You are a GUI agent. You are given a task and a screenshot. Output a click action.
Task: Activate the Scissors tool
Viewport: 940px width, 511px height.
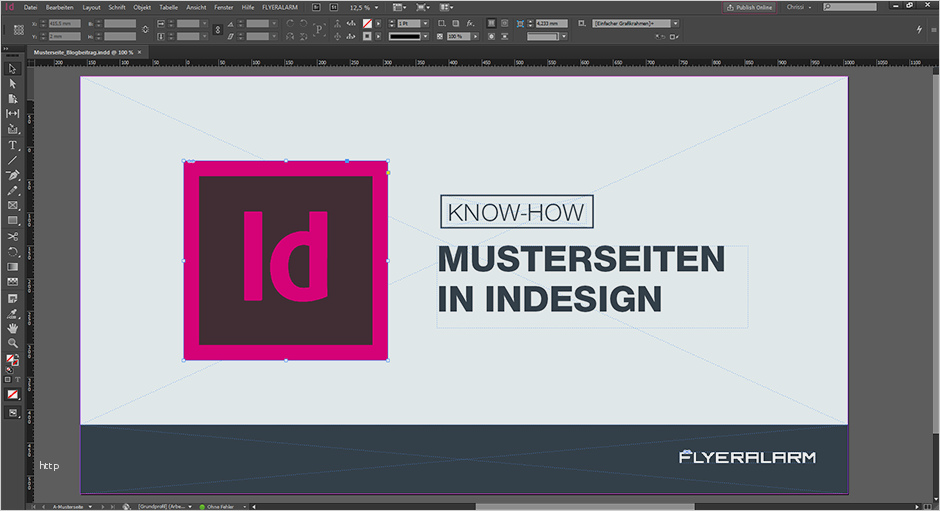13,235
